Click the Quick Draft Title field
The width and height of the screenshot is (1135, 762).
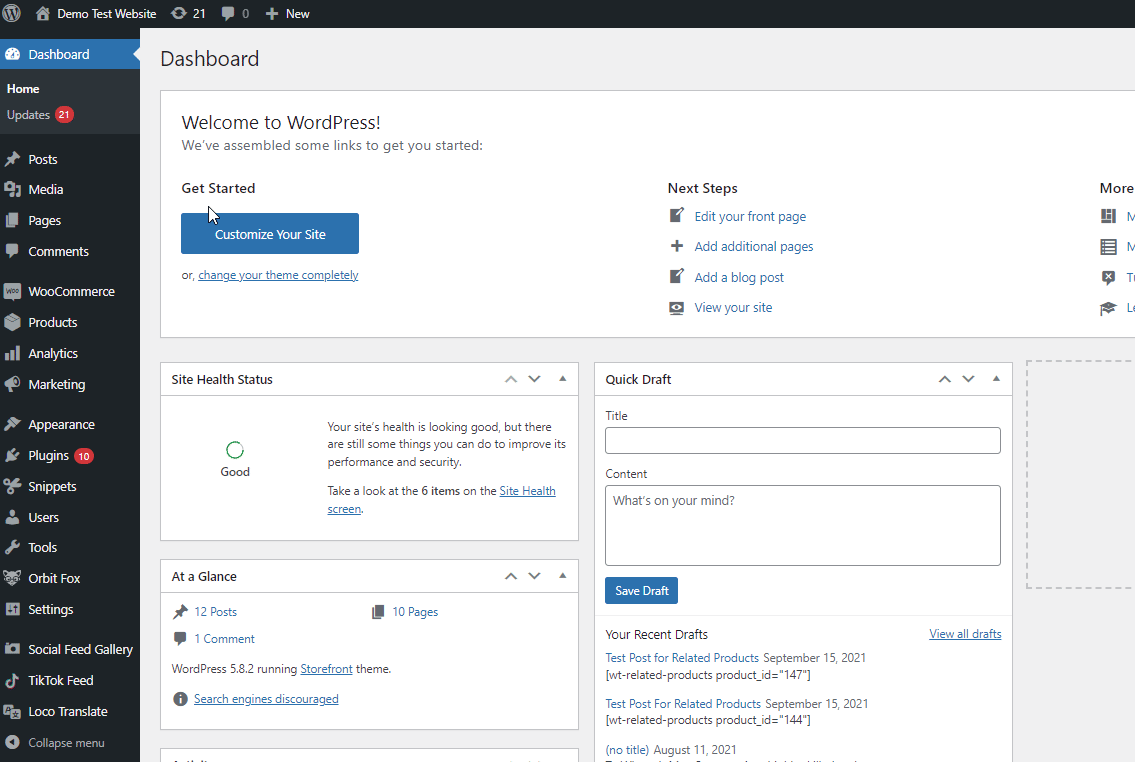point(802,440)
